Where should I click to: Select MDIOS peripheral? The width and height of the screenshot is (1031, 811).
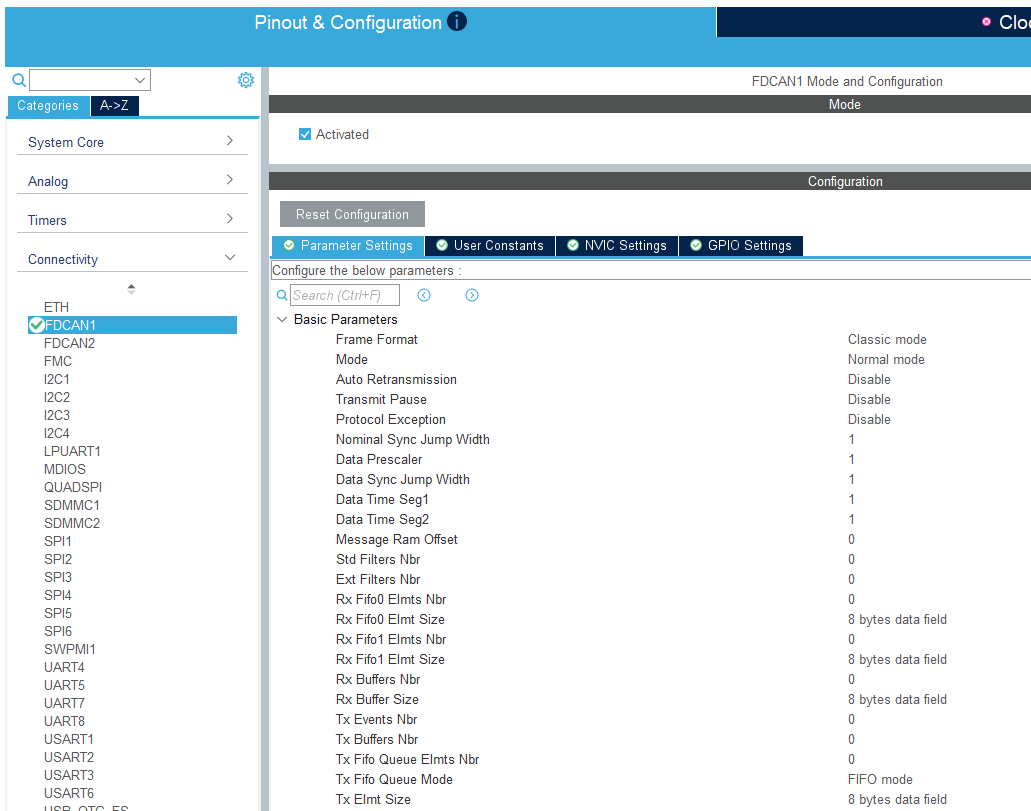(x=65, y=470)
